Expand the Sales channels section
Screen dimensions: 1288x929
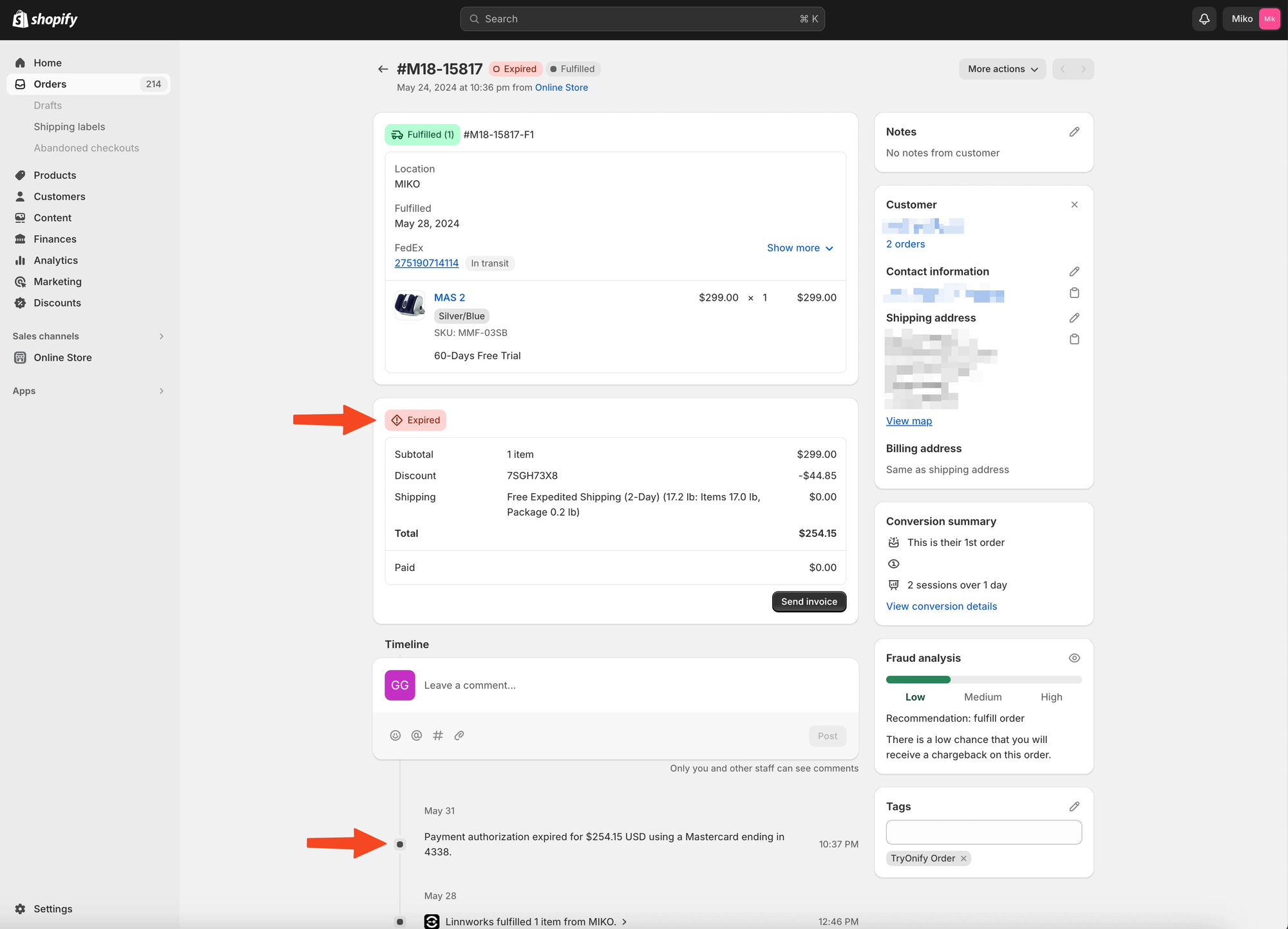point(161,336)
